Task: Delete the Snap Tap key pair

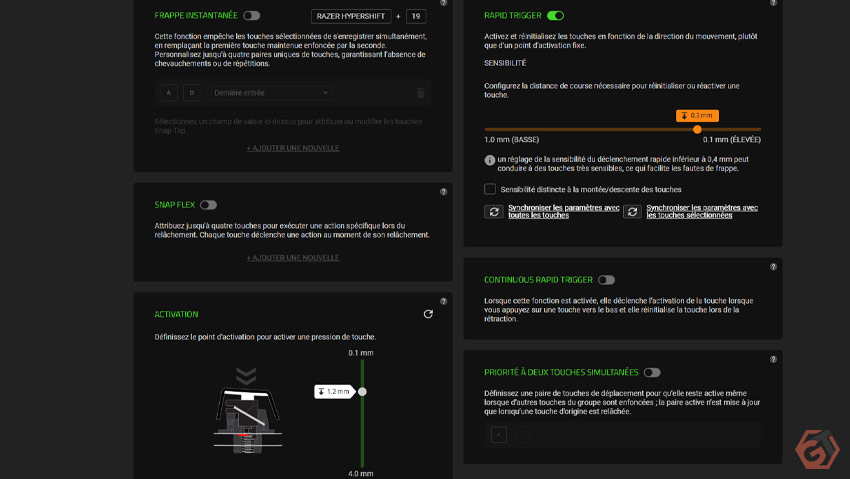Action: [421, 93]
